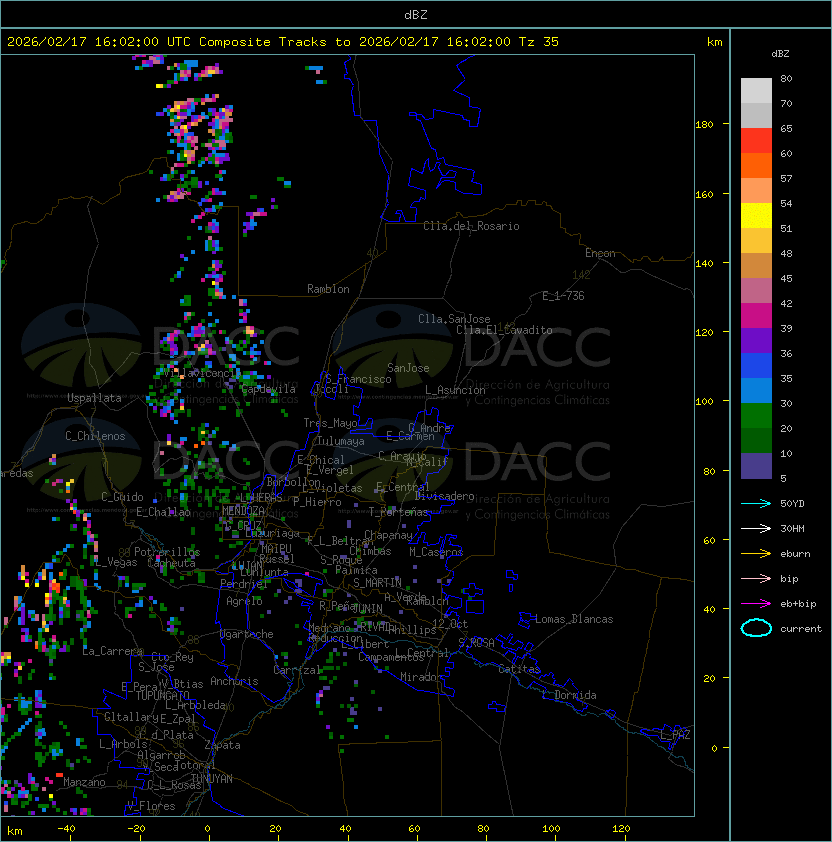Click the 'Clla.del_Rosario' label

point(471,226)
